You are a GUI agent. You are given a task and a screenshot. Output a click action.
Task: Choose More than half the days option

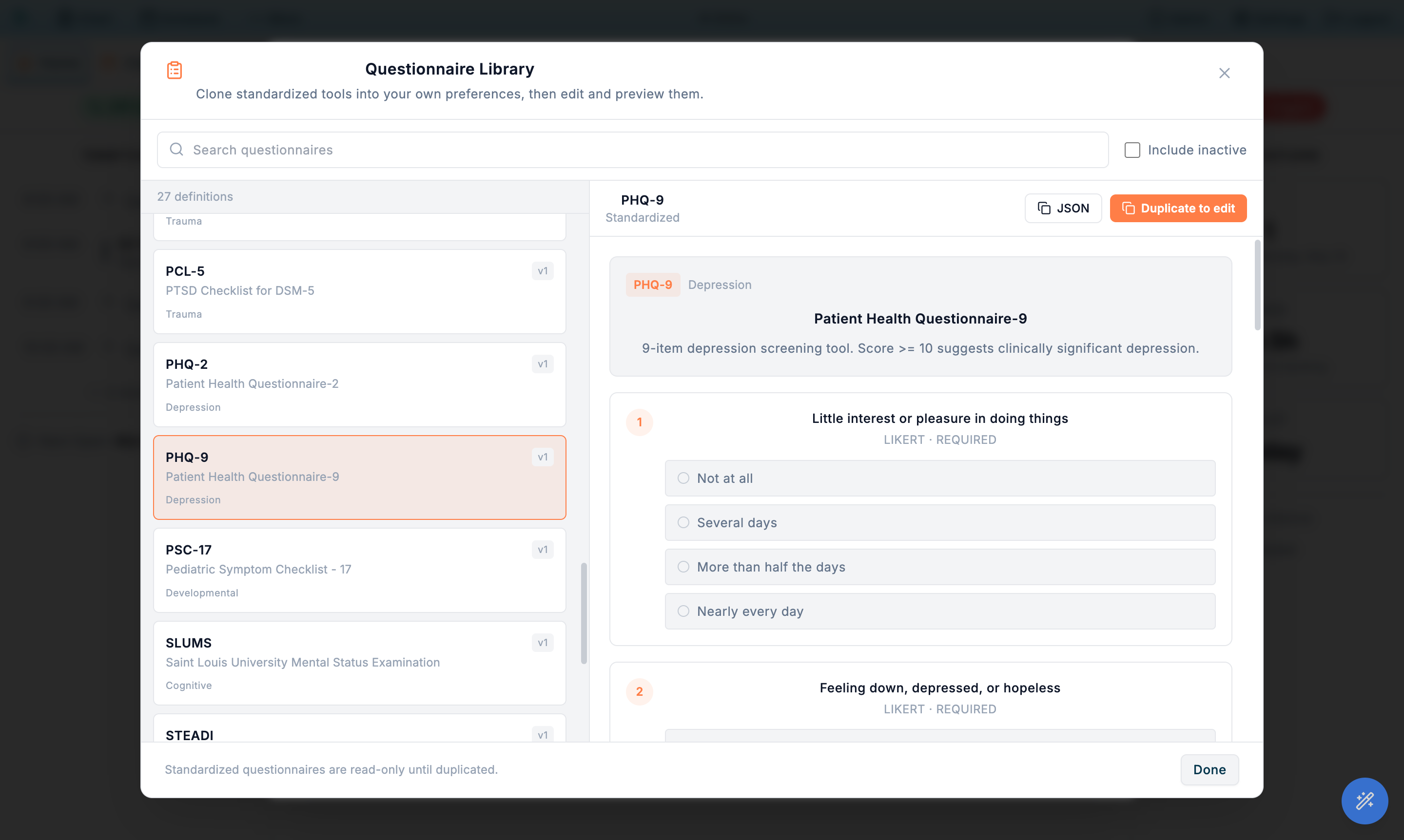pyautogui.click(x=939, y=567)
